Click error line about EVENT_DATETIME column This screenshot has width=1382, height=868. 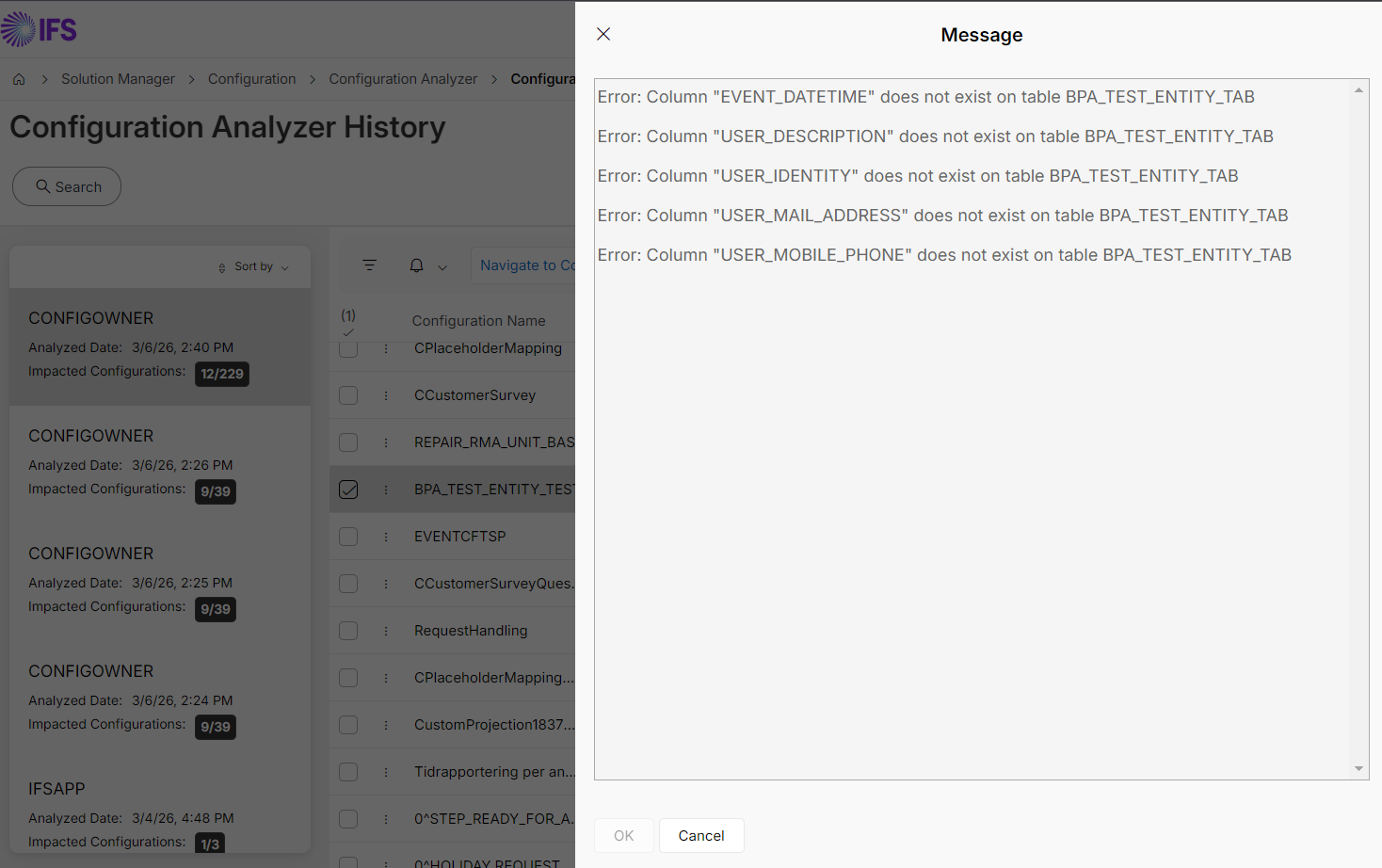click(x=925, y=97)
